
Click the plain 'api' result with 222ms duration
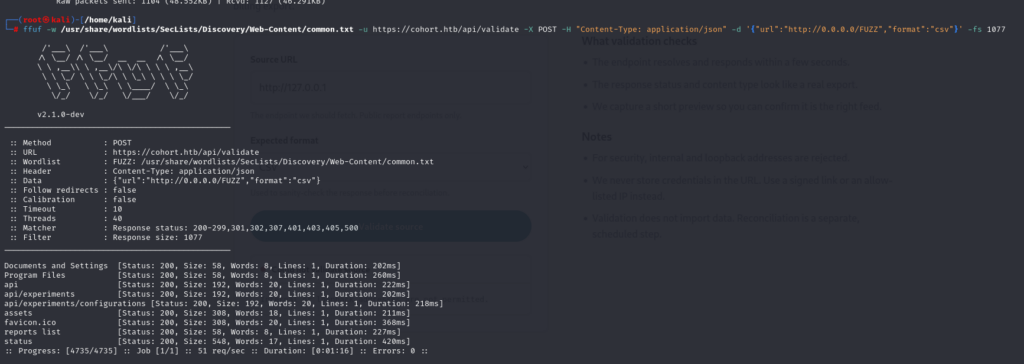[x=207, y=285]
